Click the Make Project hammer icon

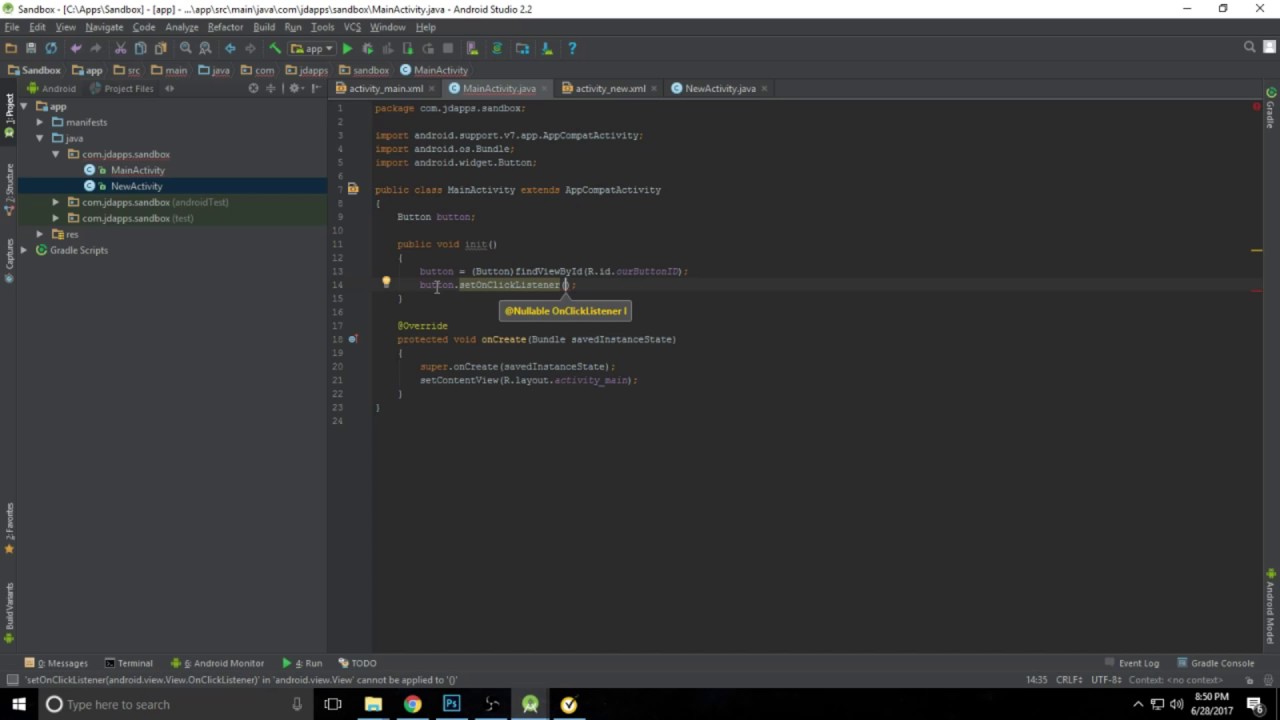[x=275, y=48]
